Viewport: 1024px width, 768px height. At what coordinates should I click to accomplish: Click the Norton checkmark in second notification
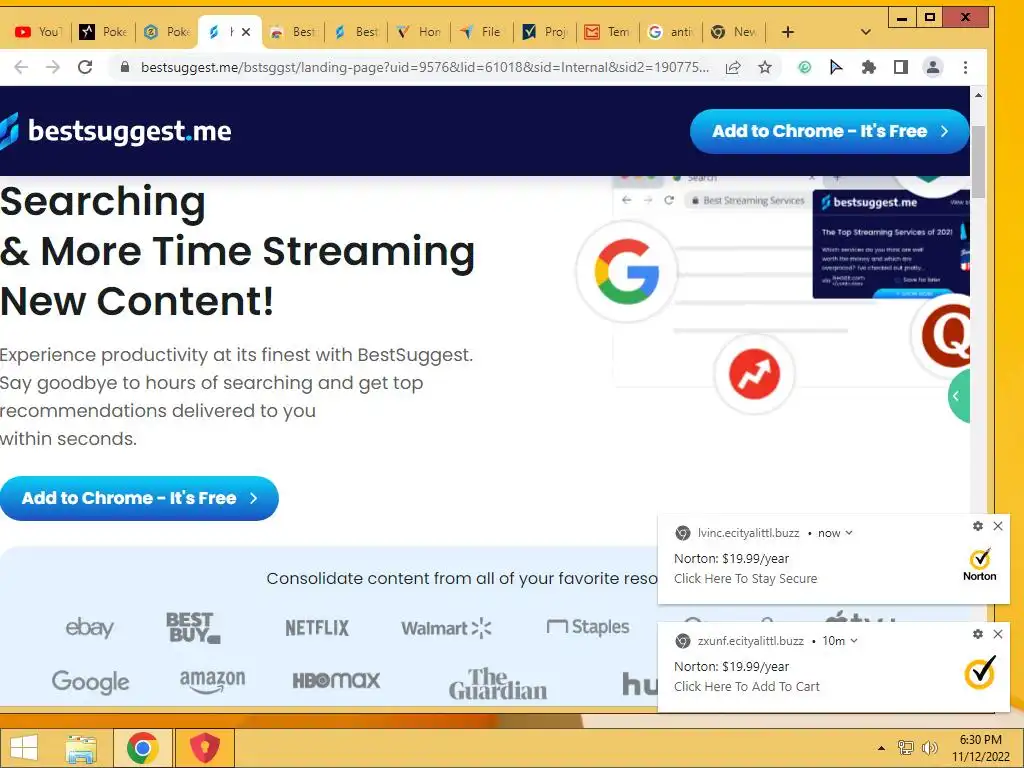[x=980, y=672]
